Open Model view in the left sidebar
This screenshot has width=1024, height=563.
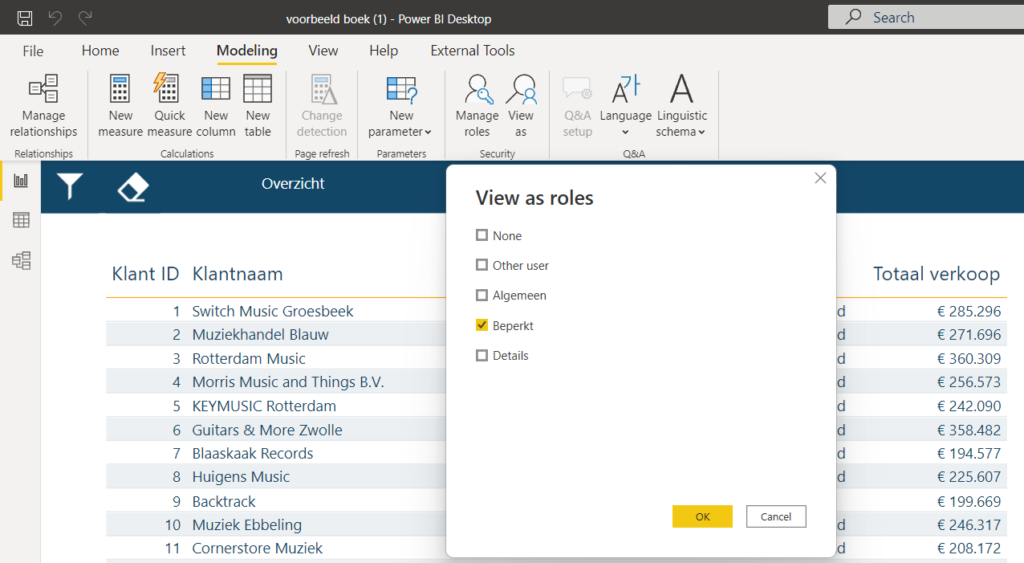[x=21, y=260]
